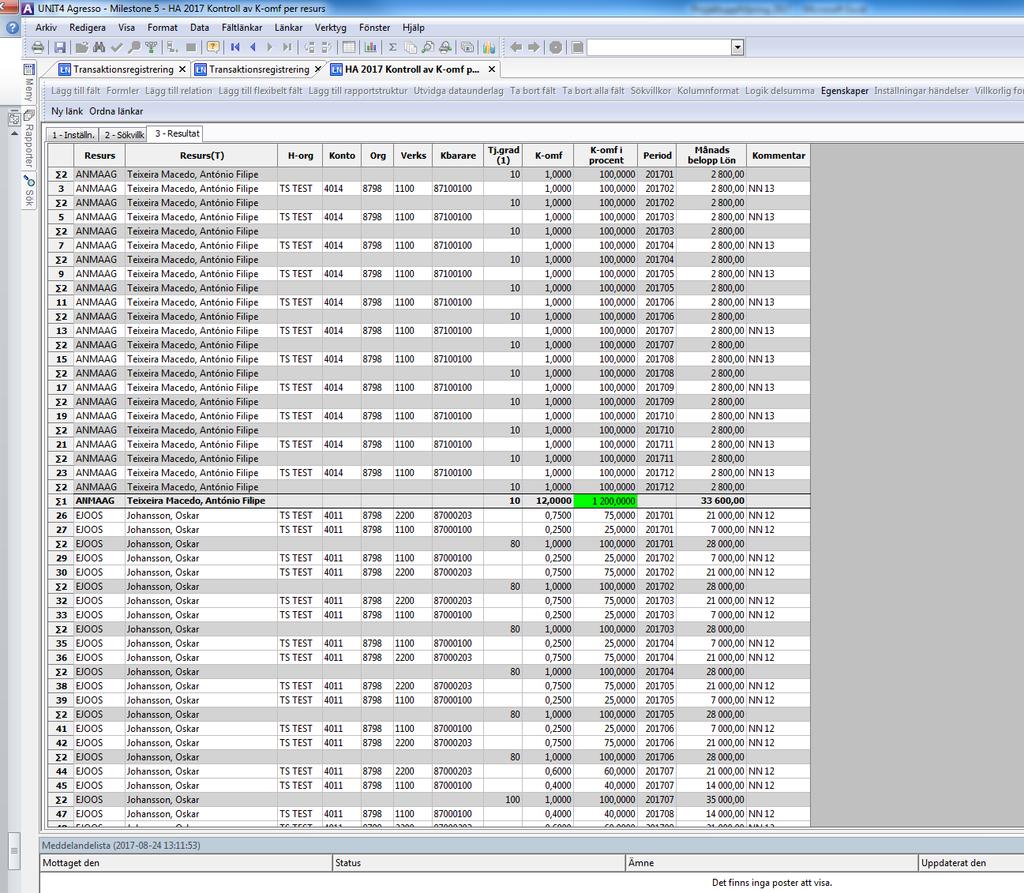Click the yellow help note icon
The image size is (1024, 893).
(213, 47)
